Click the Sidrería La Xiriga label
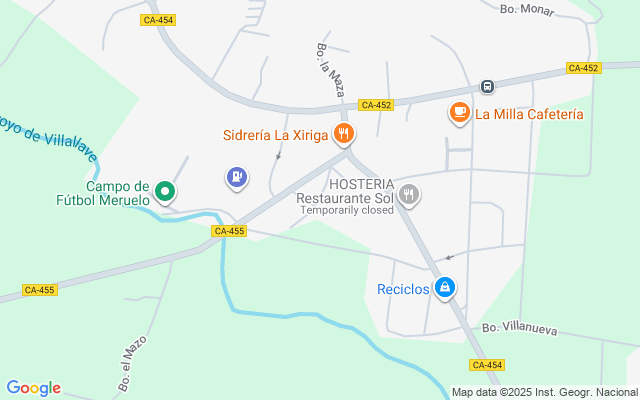This screenshot has width=640, height=400. click(x=276, y=135)
